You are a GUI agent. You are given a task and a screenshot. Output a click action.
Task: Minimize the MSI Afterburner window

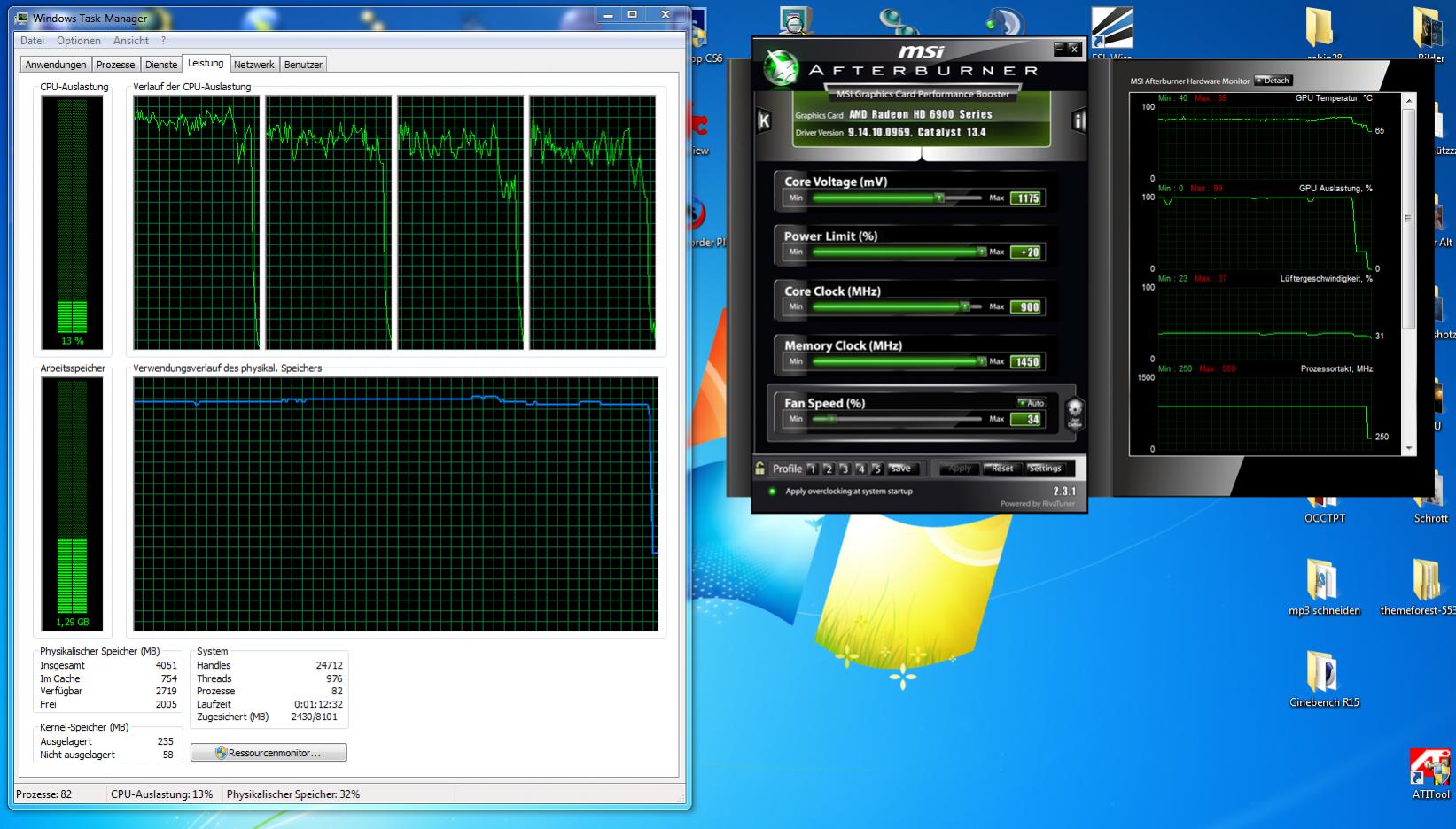pos(1059,49)
